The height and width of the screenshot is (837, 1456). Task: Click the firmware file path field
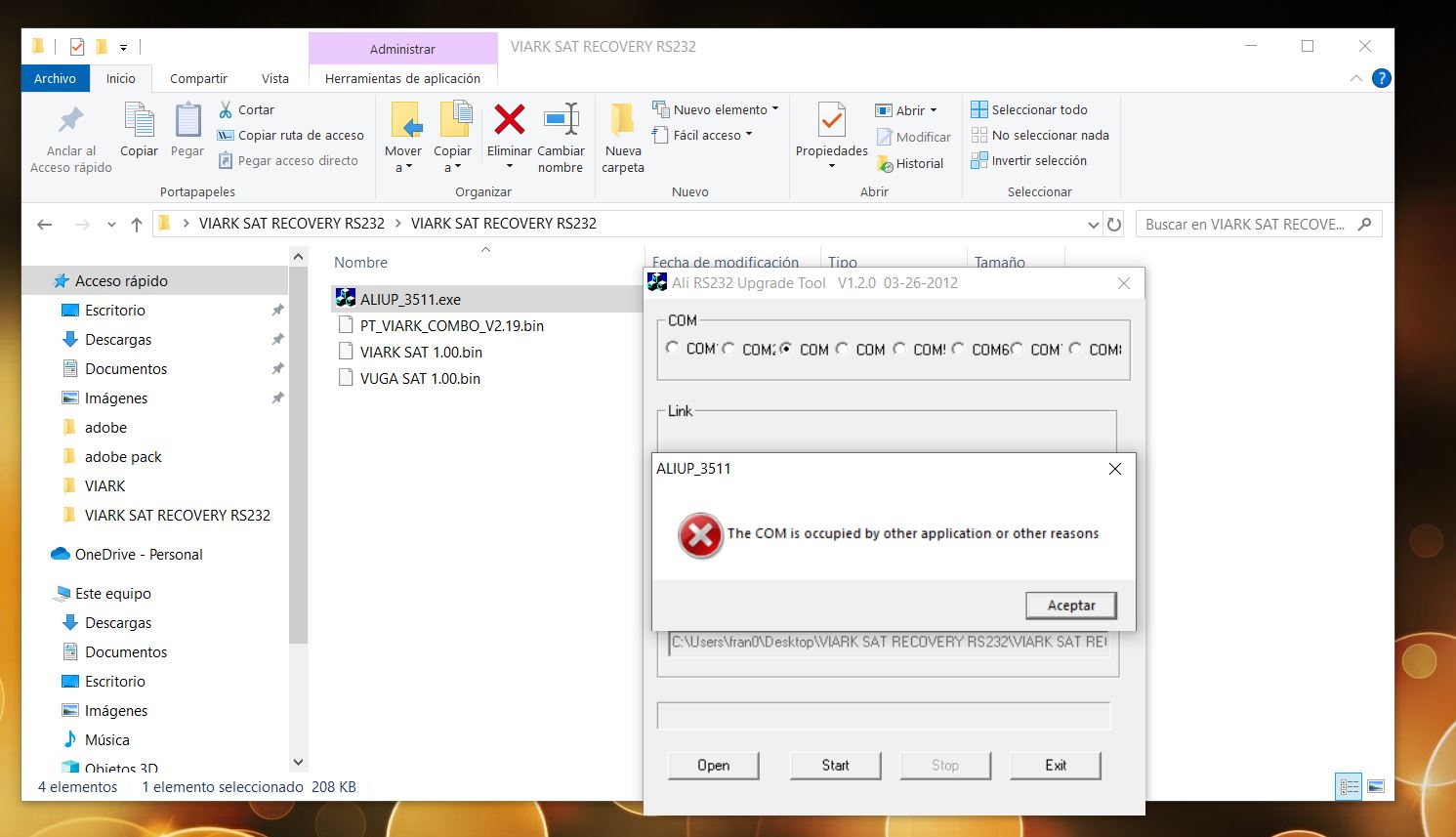coord(890,643)
